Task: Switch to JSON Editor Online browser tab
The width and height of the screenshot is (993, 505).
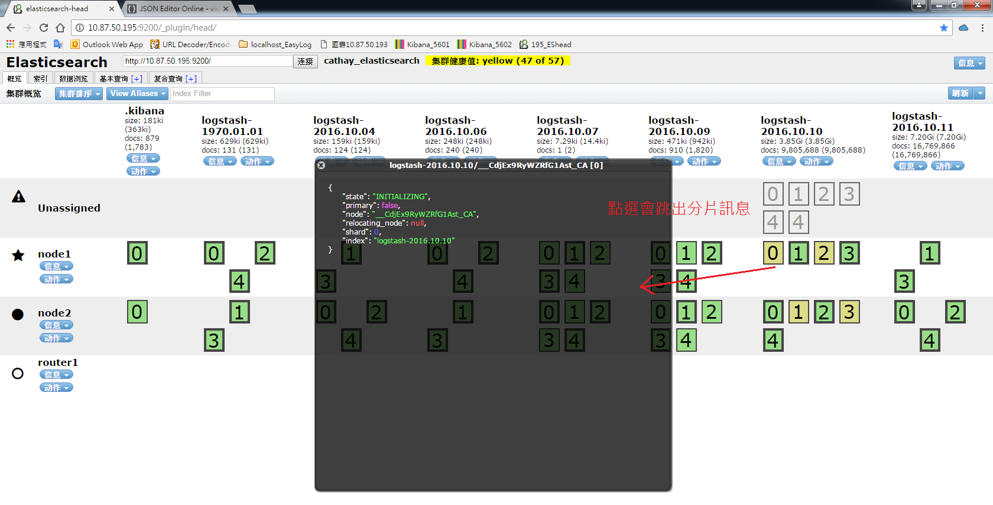Action: 177,9
